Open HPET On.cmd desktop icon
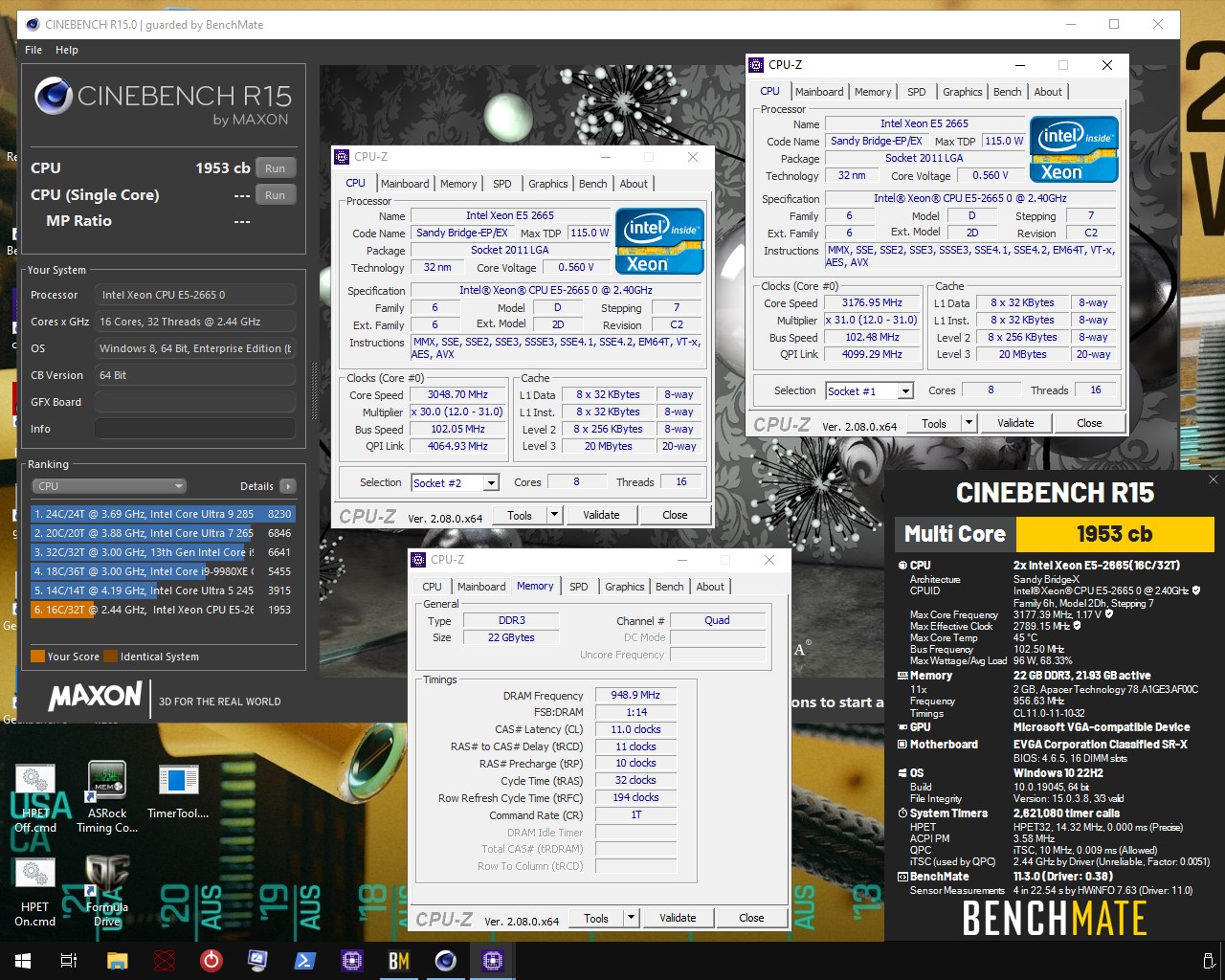 click(x=34, y=892)
